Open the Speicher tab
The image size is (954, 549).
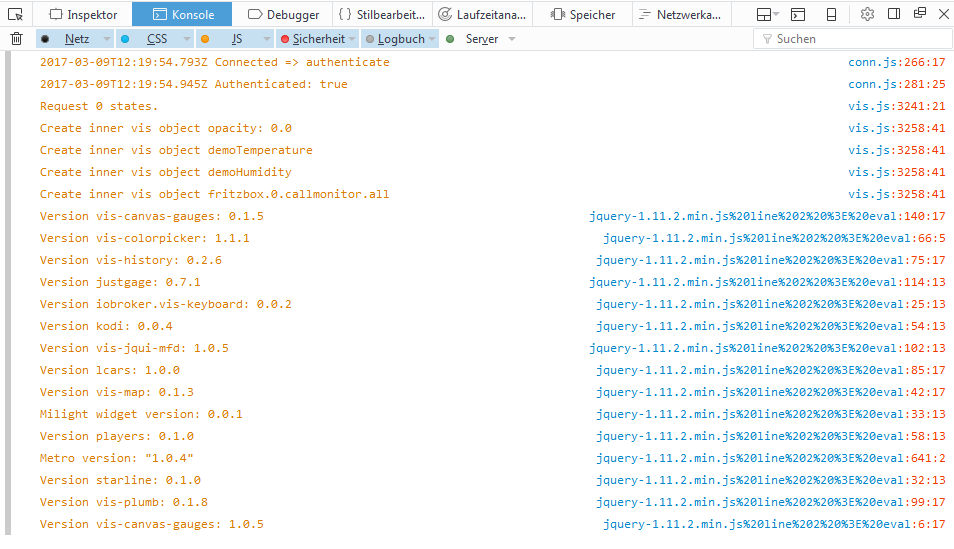tap(583, 14)
